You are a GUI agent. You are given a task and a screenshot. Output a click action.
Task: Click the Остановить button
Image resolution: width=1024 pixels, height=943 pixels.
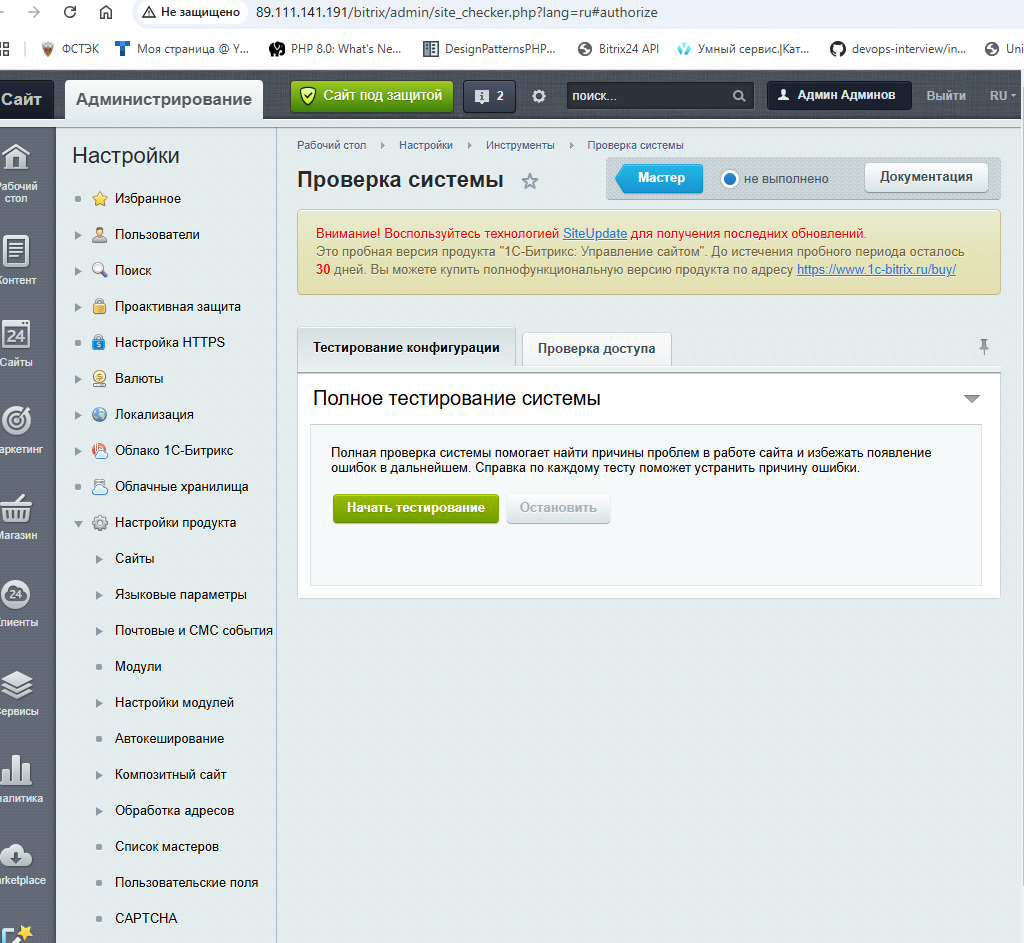(558, 508)
